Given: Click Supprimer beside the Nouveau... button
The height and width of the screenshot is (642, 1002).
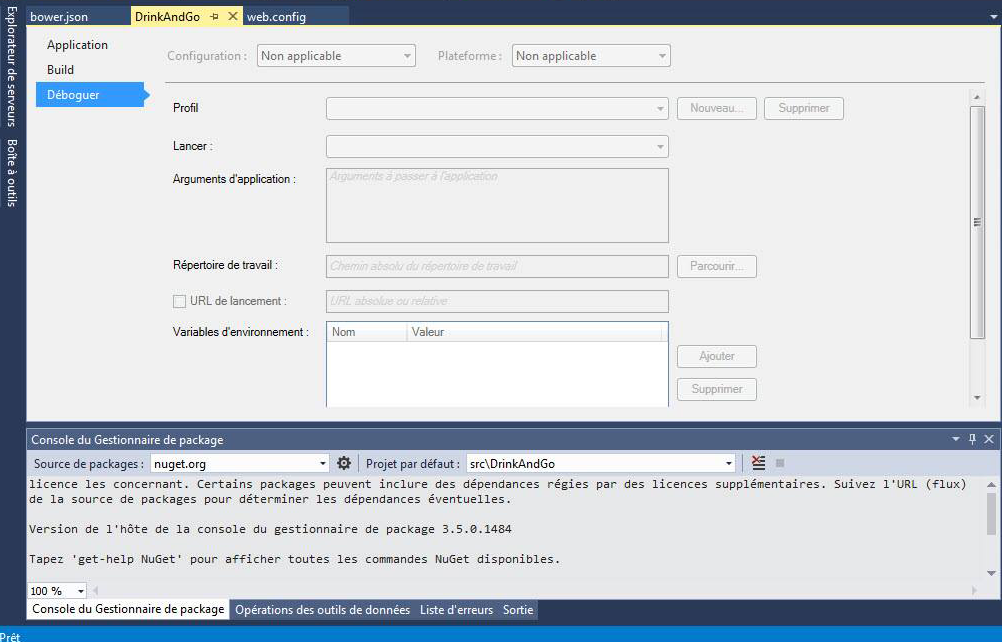Looking at the screenshot, I should pyautogui.click(x=804, y=109).
